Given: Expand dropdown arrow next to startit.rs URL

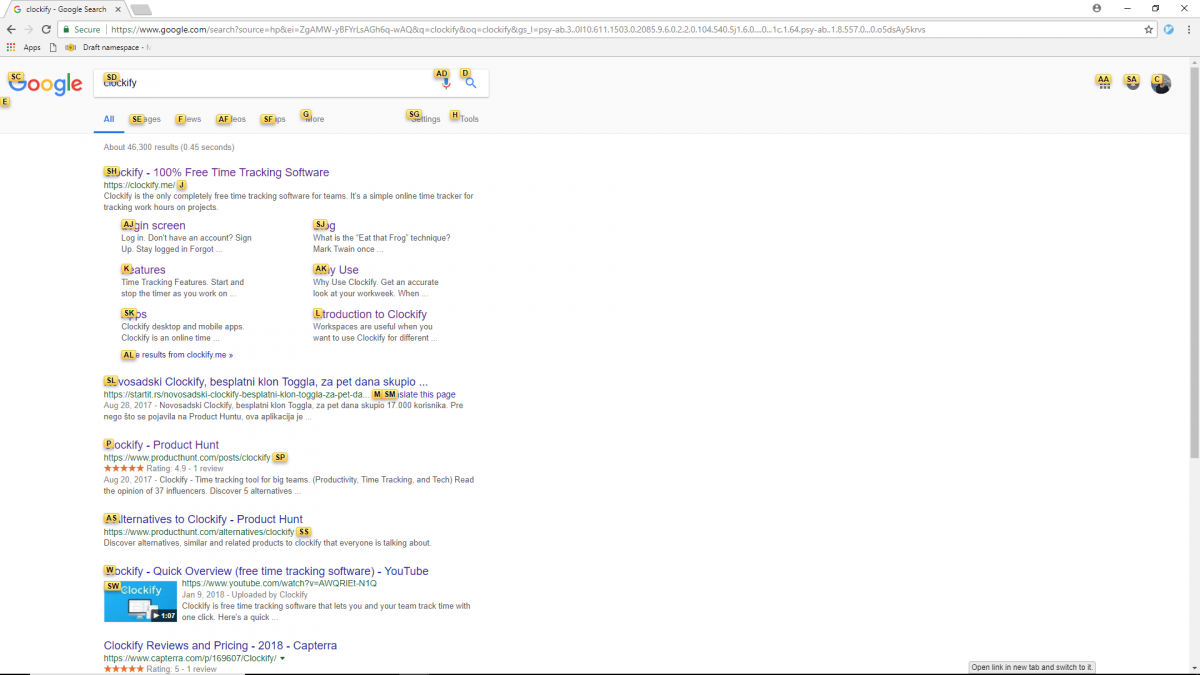Looking at the screenshot, I should [x=376, y=395].
